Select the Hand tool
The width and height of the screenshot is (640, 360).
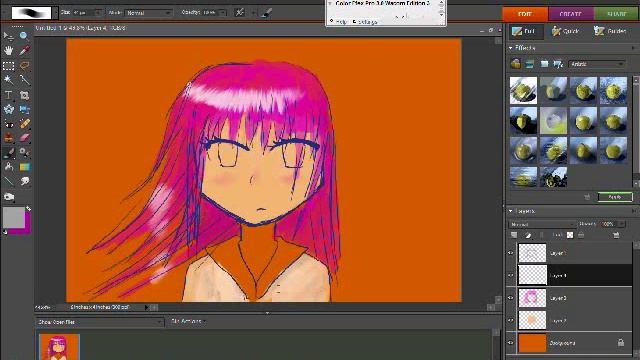tap(8, 51)
